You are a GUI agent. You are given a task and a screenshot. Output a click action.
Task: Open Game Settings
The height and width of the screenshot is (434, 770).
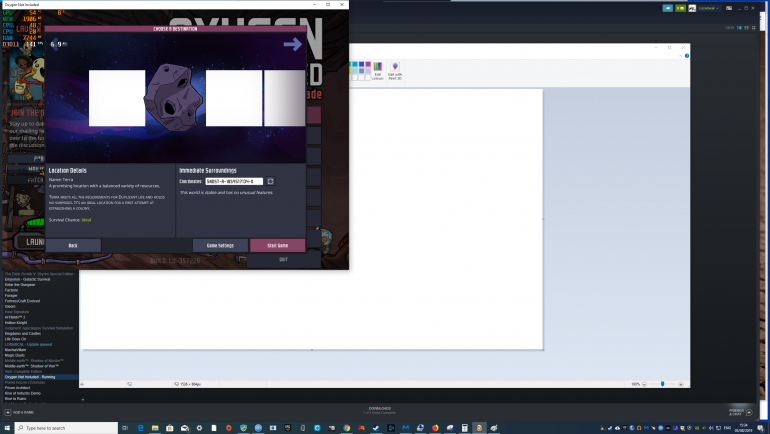coord(220,245)
